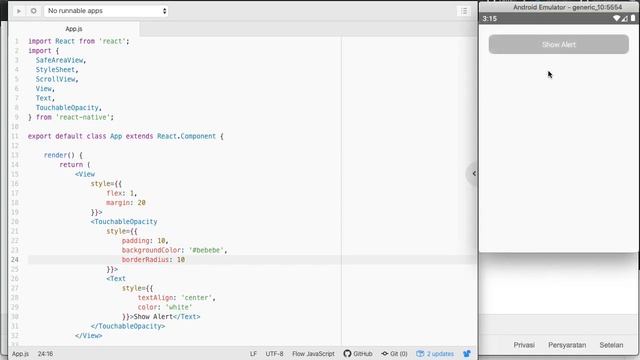
Task: Tap the Show Alert button in emulator
Action: (x=558, y=44)
